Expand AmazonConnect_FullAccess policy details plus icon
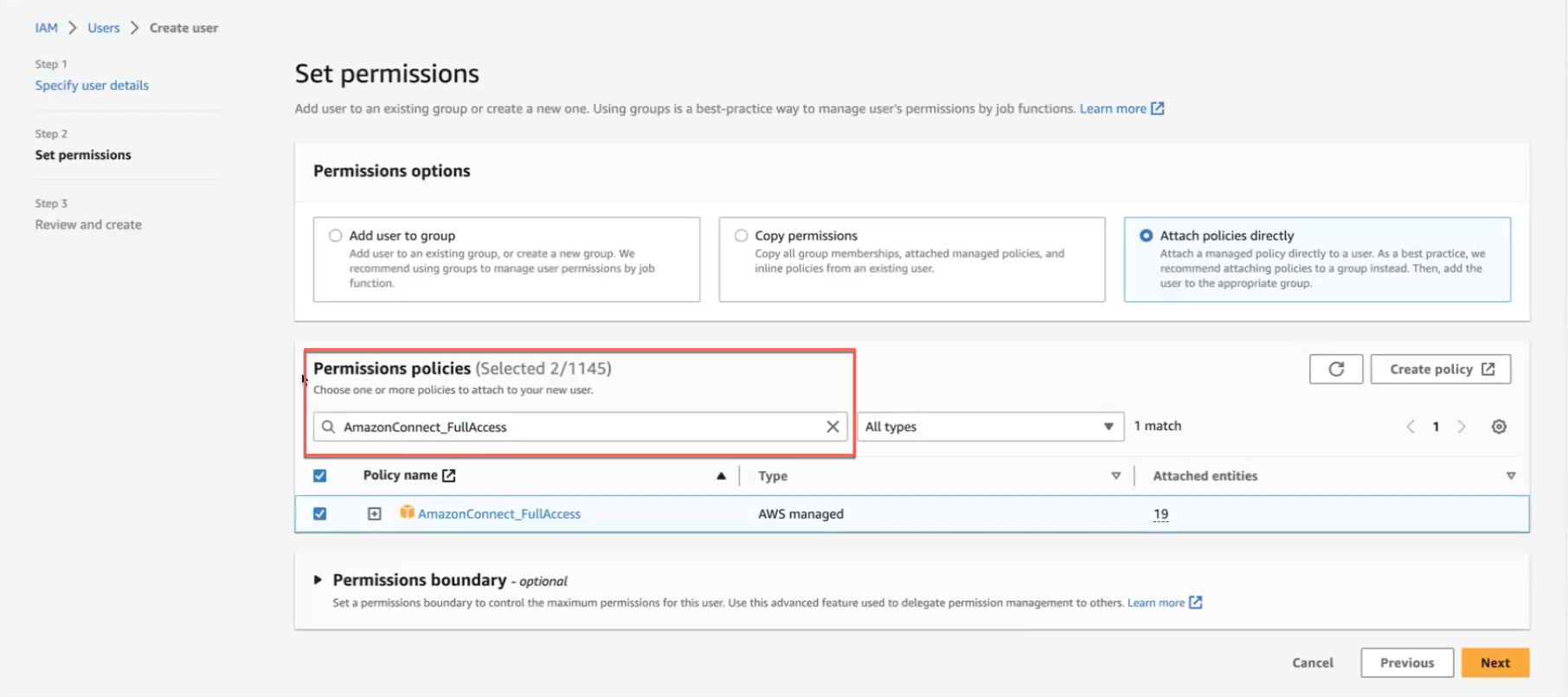The width and height of the screenshot is (1568, 697). (374, 513)
